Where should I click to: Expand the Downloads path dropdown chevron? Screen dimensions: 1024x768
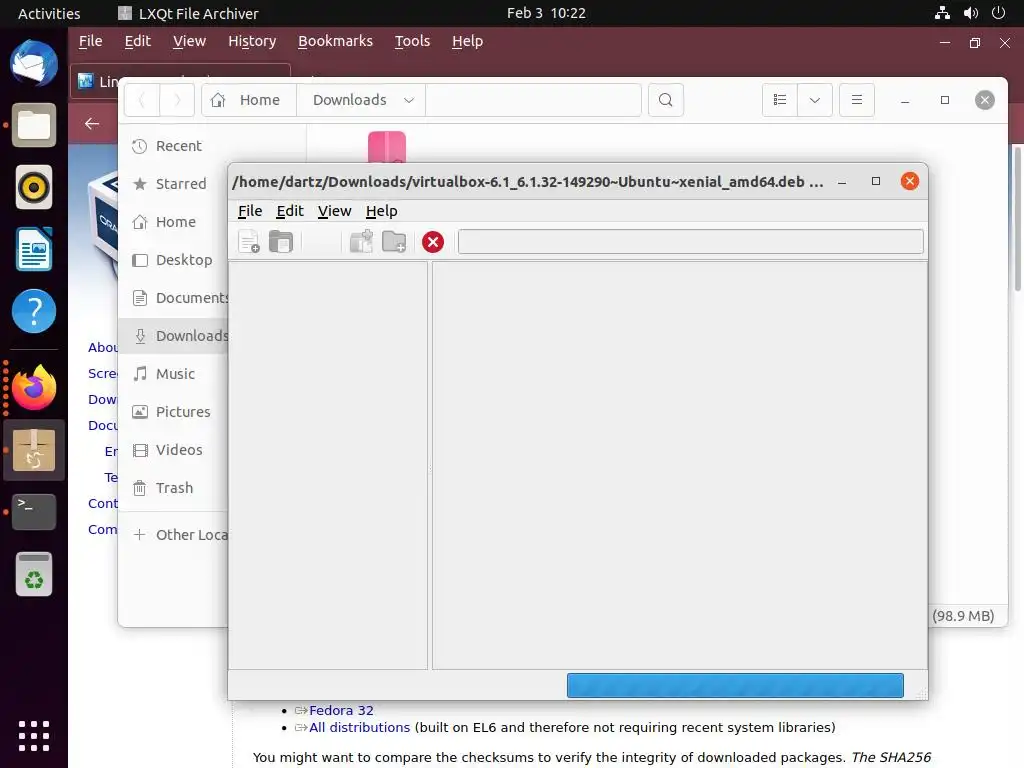click(409, 100)
